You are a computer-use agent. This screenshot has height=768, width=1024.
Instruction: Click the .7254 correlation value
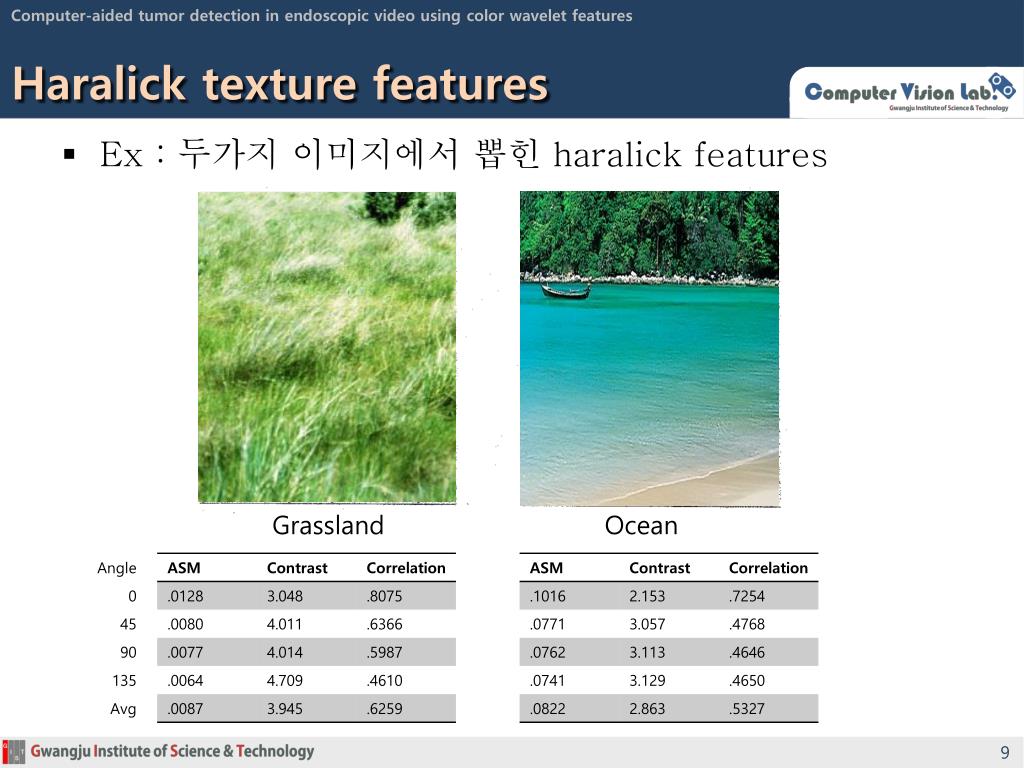(x=747, y=596)
